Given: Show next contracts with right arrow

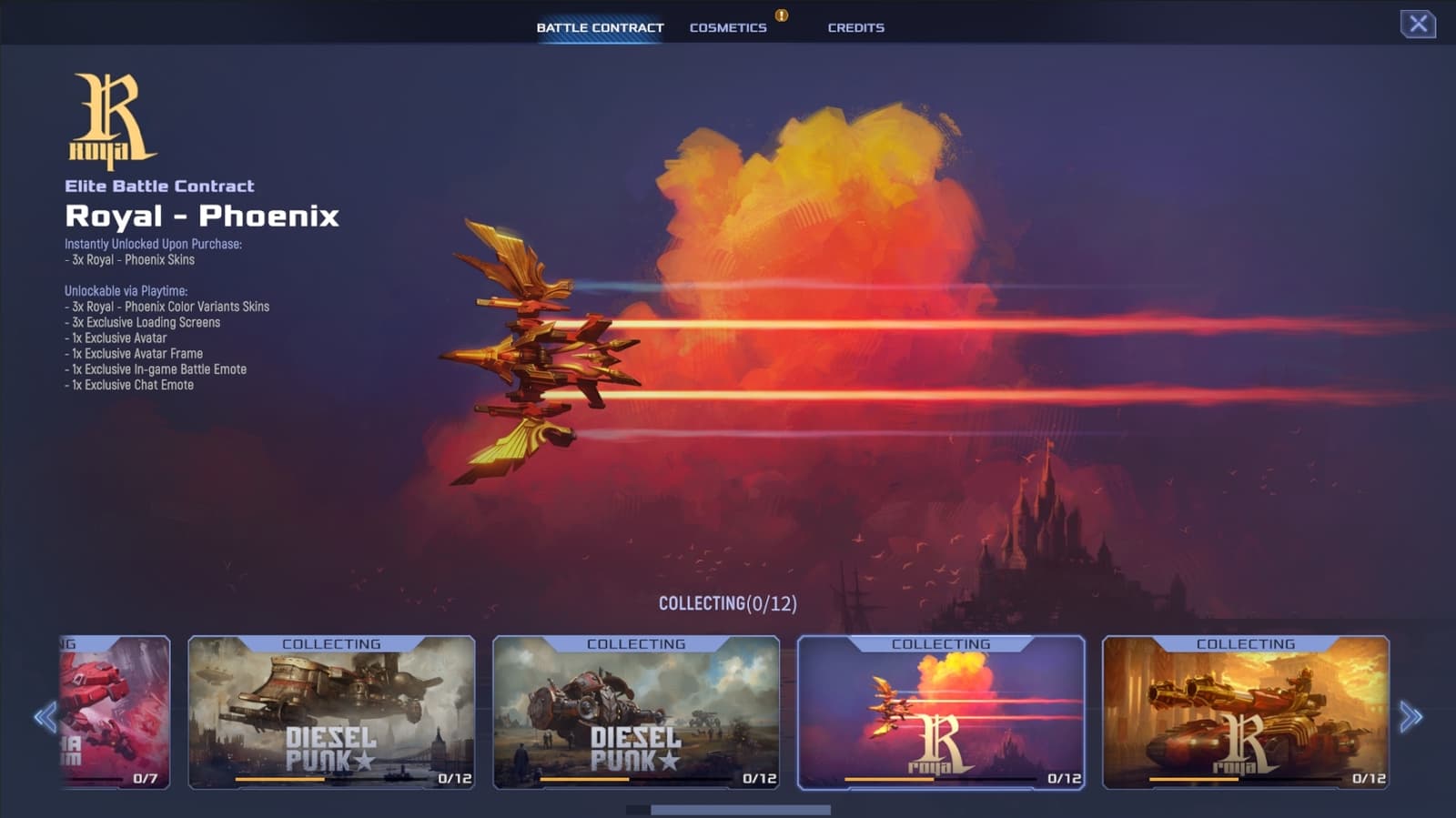Looking at the screenshot, I should (1410, 717).
